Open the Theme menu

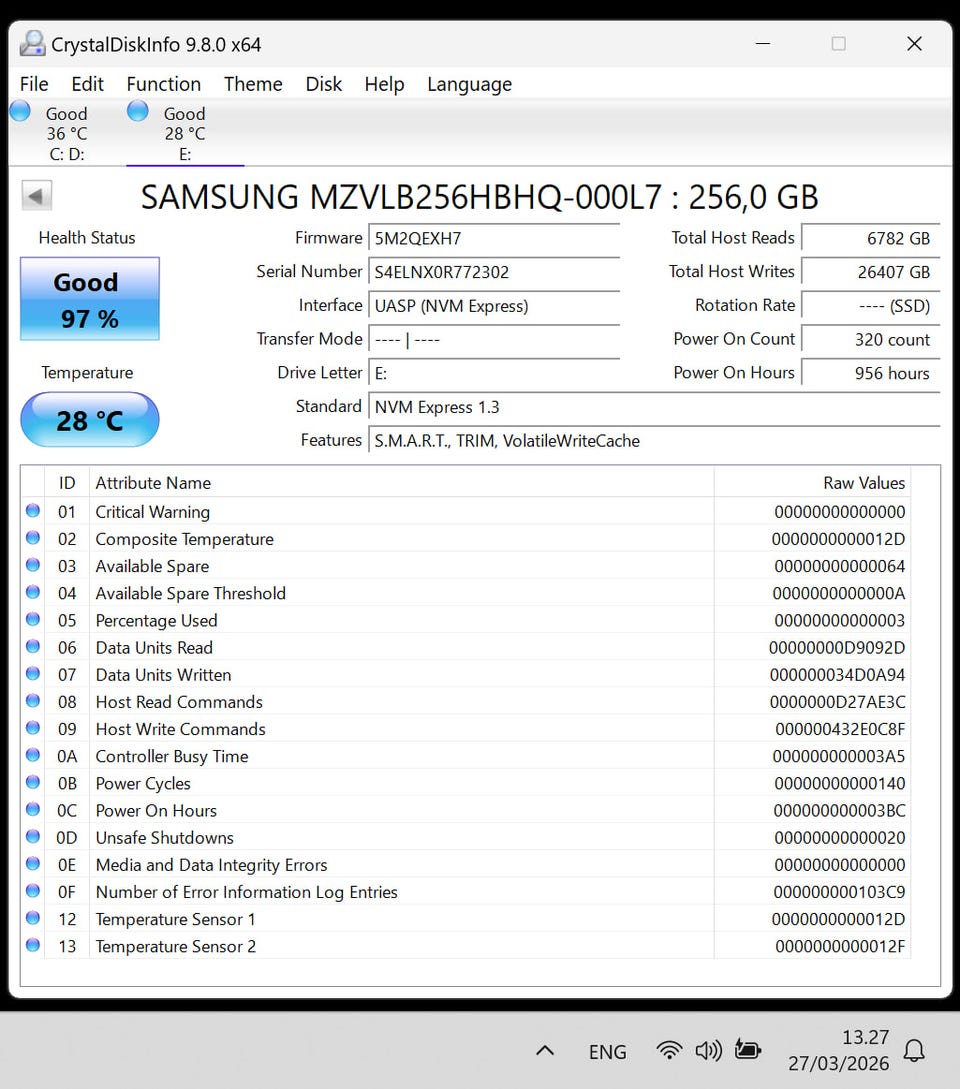253,84
